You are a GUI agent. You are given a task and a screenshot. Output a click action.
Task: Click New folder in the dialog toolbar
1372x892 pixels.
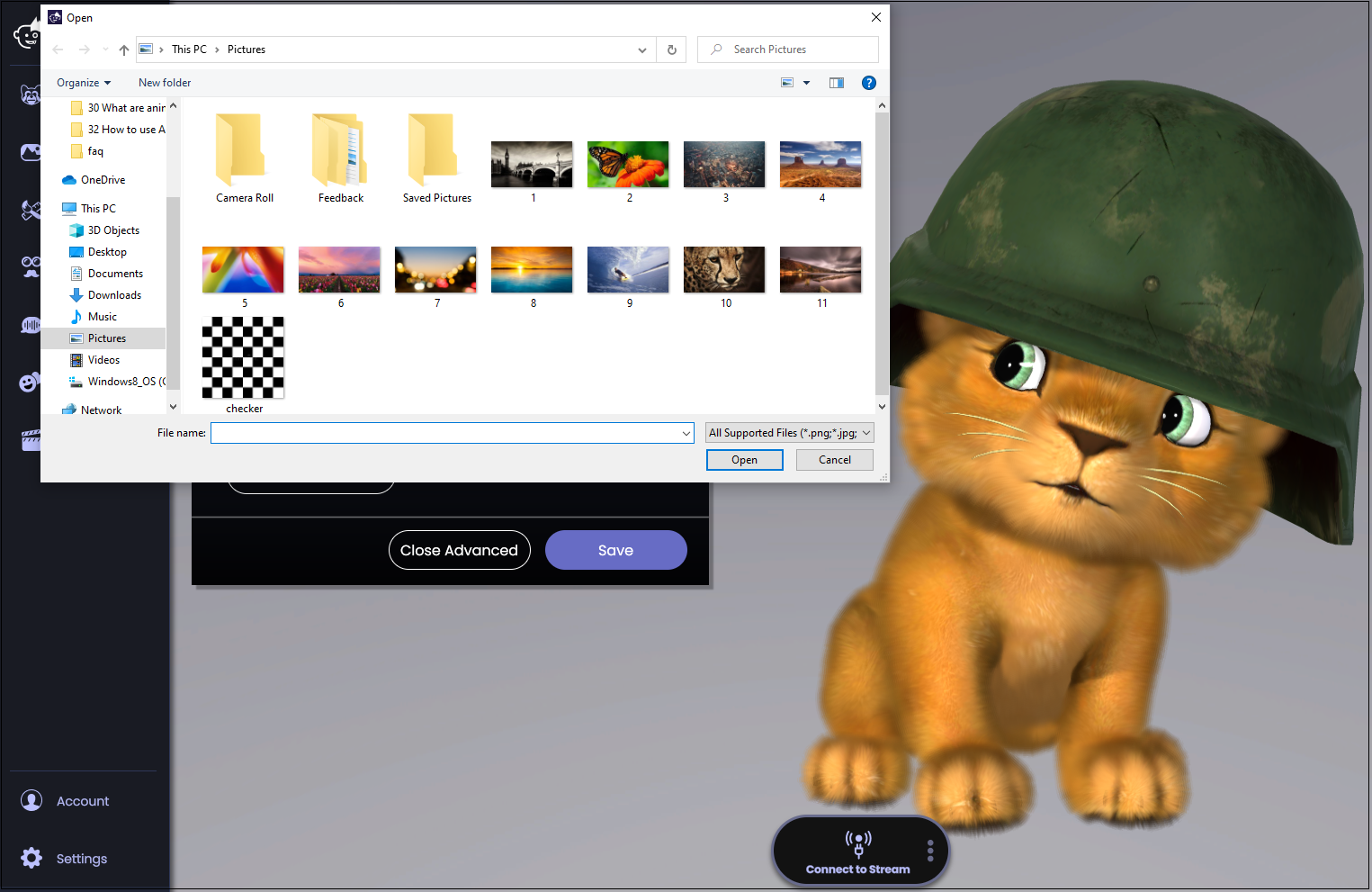click(x=165, y=83)
